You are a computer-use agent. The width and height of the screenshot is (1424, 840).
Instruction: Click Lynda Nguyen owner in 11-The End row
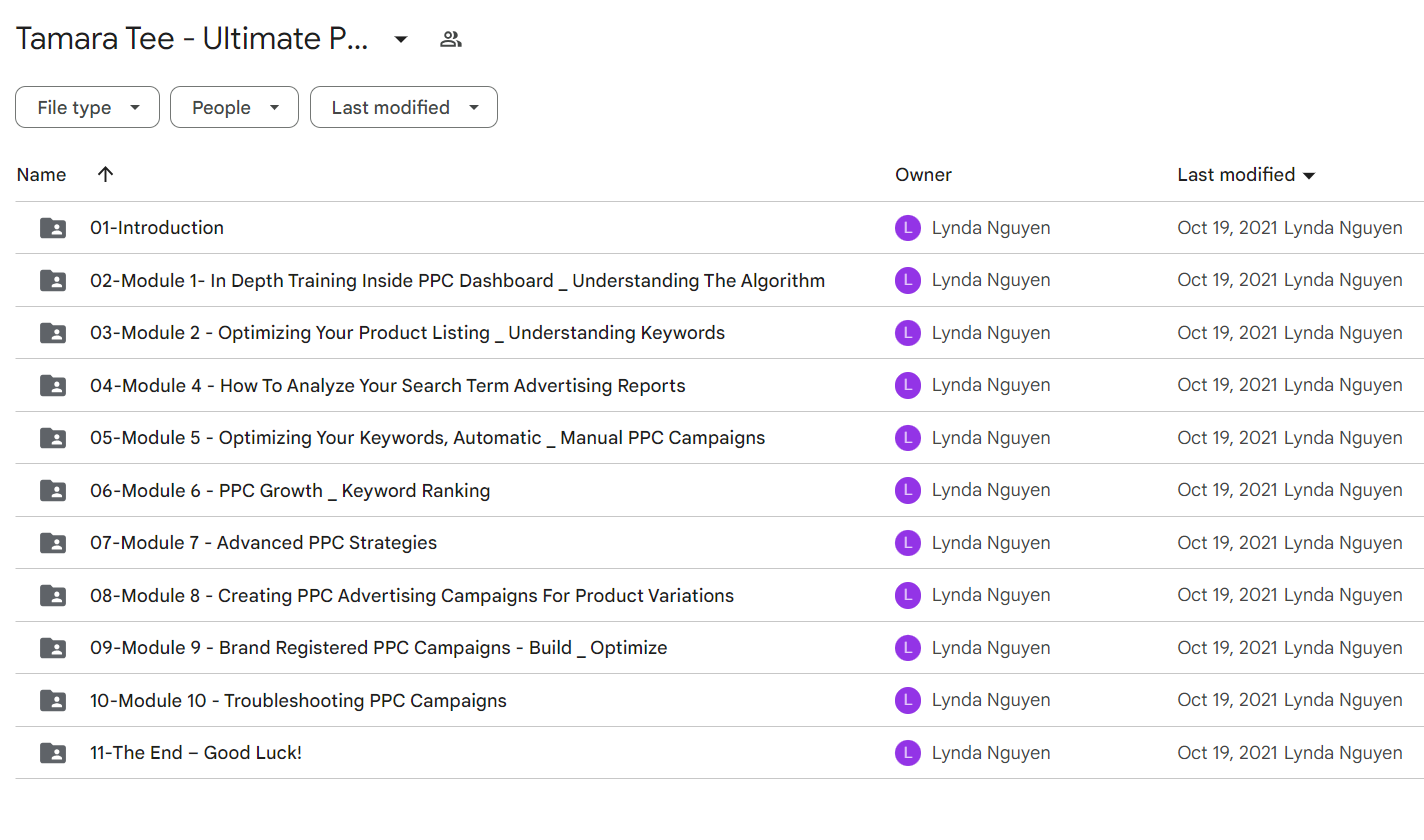point(991,753)
